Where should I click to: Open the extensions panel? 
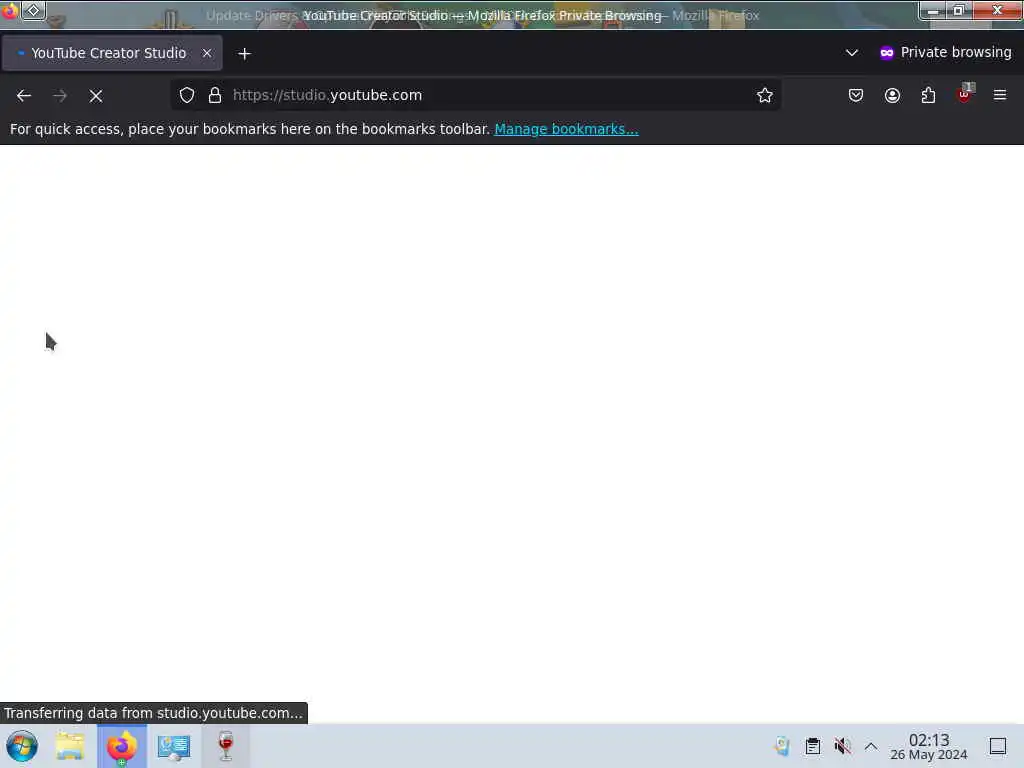928,95
